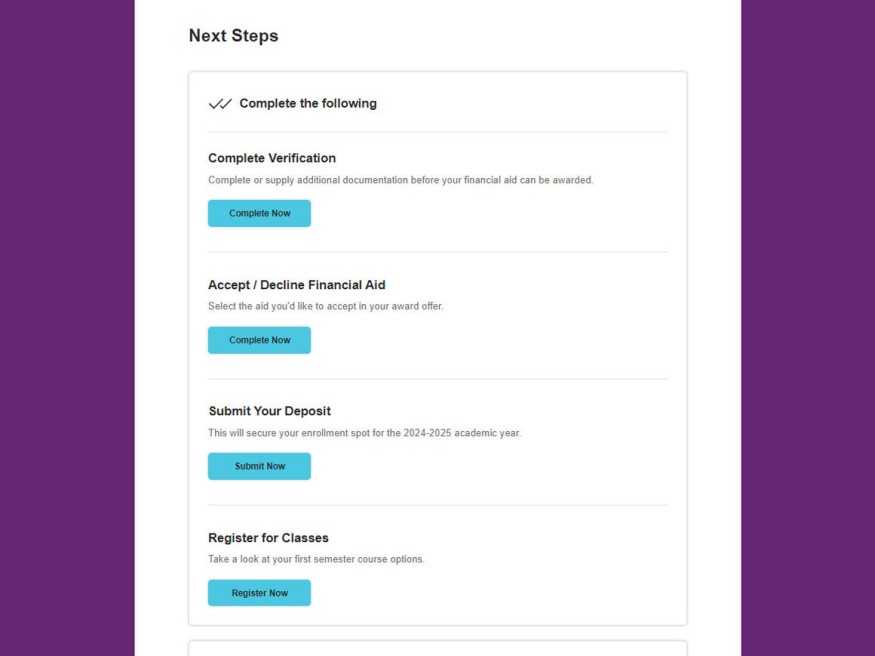Click the additional documentation description text
The image size is (875, 656).
point(401,180)
